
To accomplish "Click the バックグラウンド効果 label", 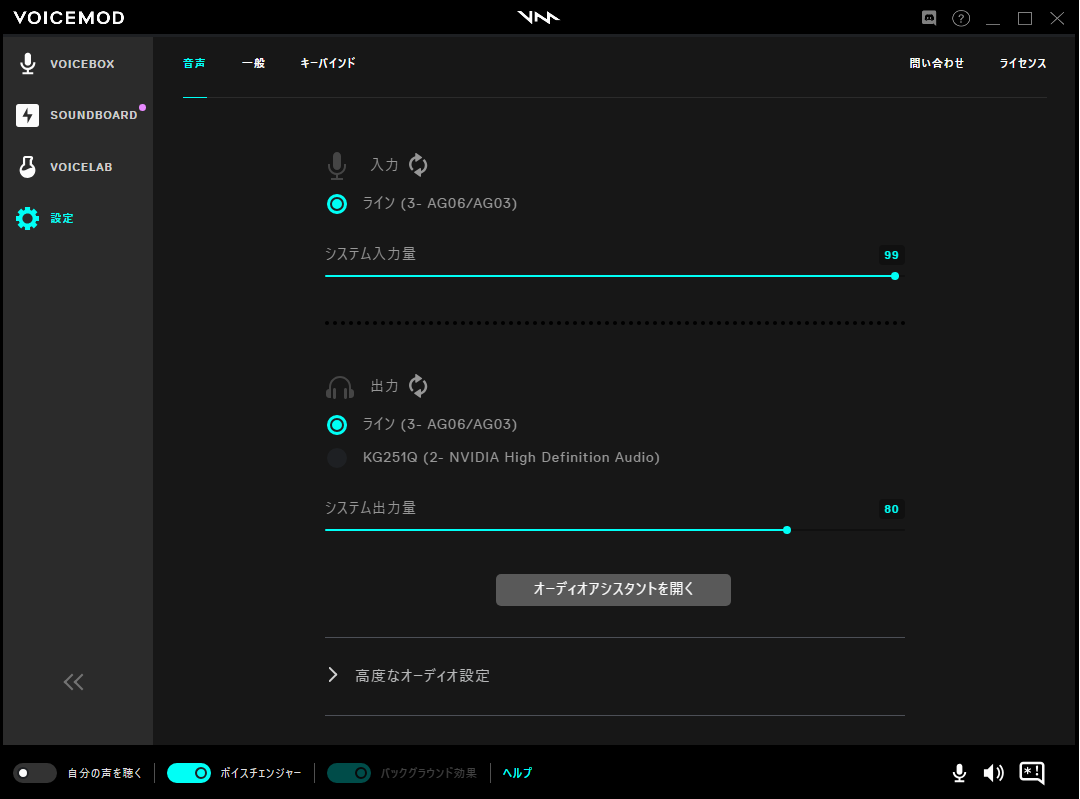I will click(x=428, y=773).
